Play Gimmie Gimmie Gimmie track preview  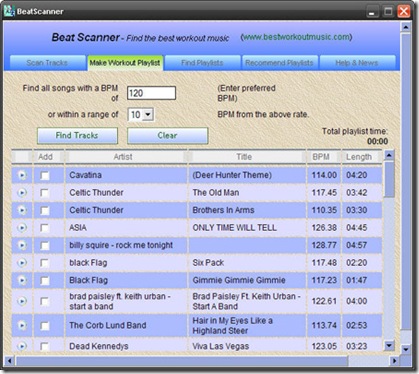pyautogui.click(x=22, y=280)
